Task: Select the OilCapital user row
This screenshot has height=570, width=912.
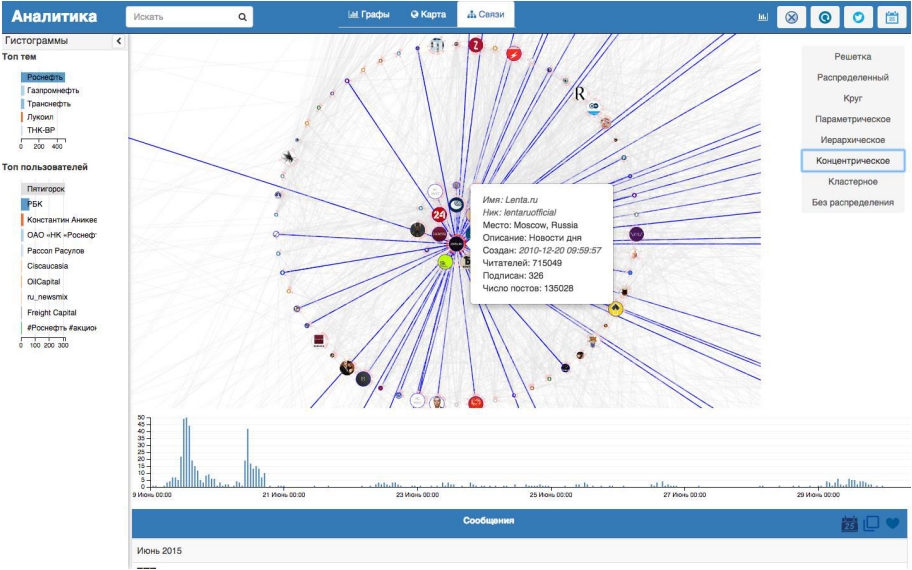Action: pos(42,282)
